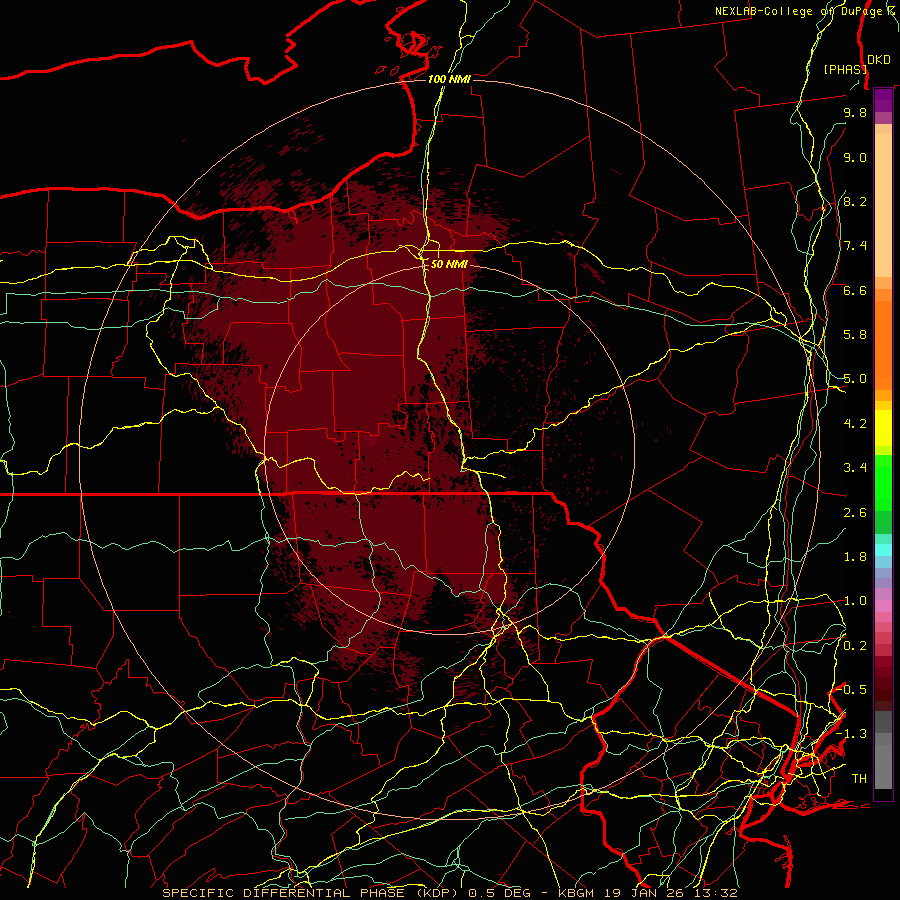Click the 1.0 scale value label
The height and width of the screenshot is (900, 900).
click(855, 601)
